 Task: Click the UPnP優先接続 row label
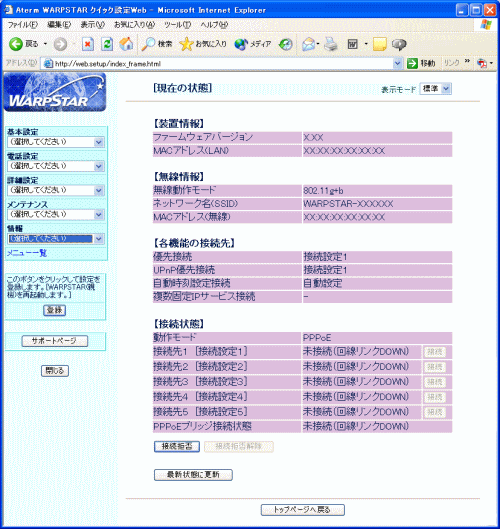tap(184, 270)
